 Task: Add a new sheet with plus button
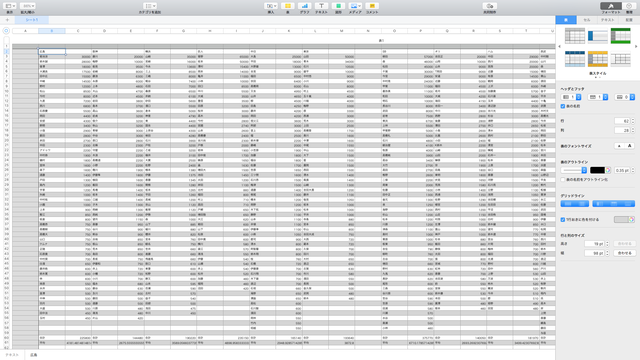tap(7, 20)
